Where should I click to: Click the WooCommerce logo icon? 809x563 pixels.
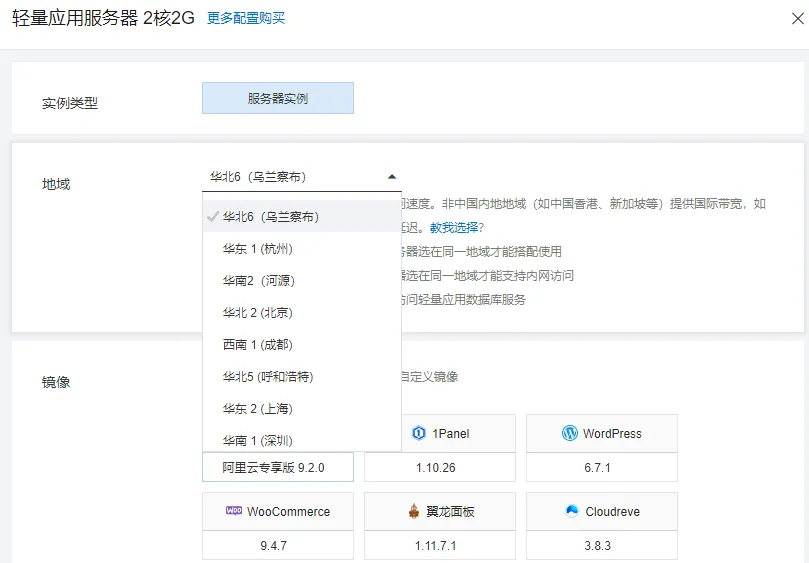pyautogui.click(x=234, y=510)
